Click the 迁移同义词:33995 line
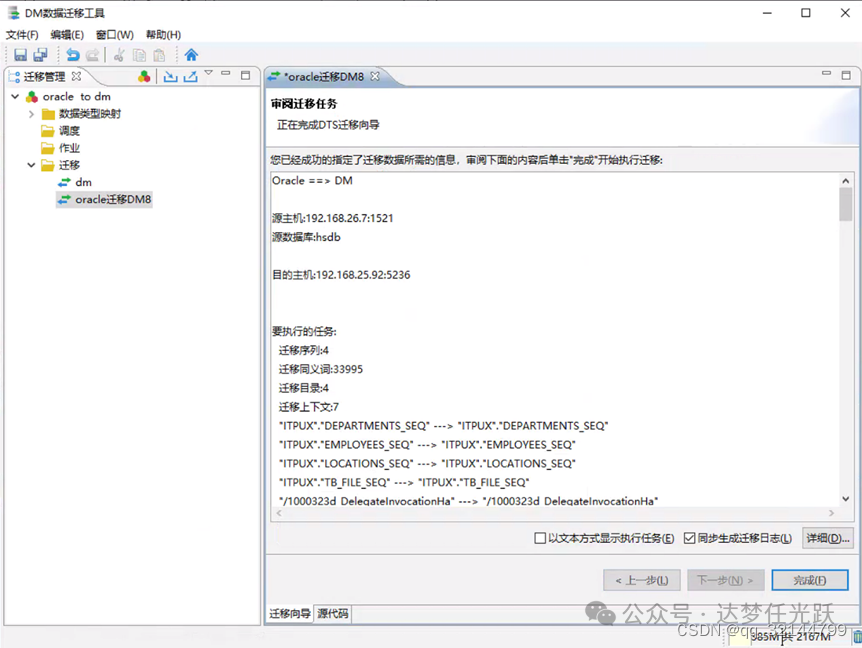 click(x=321, y=369)
